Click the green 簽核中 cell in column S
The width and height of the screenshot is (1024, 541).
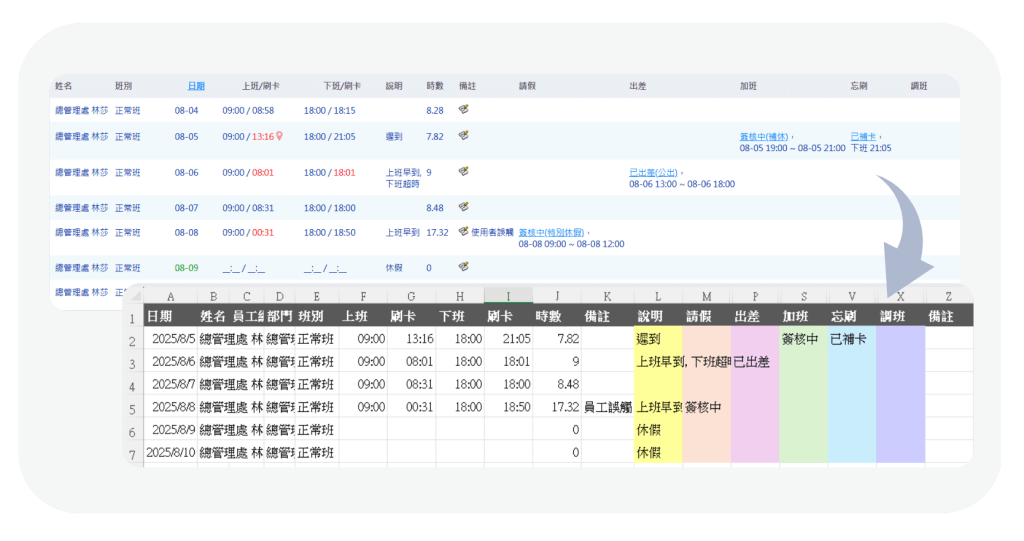click(x=803, y=339)
